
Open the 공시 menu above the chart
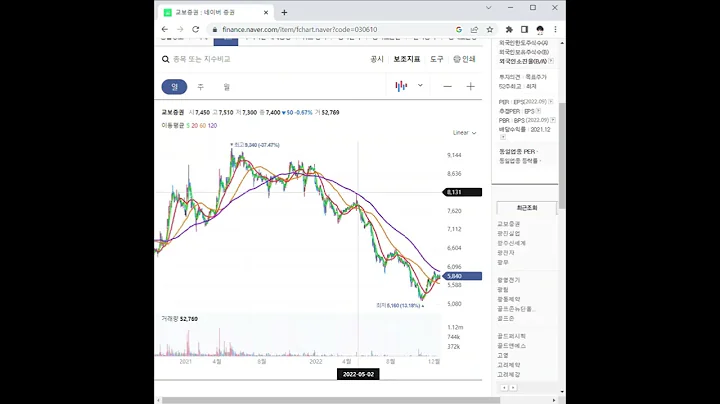(377, 59)
